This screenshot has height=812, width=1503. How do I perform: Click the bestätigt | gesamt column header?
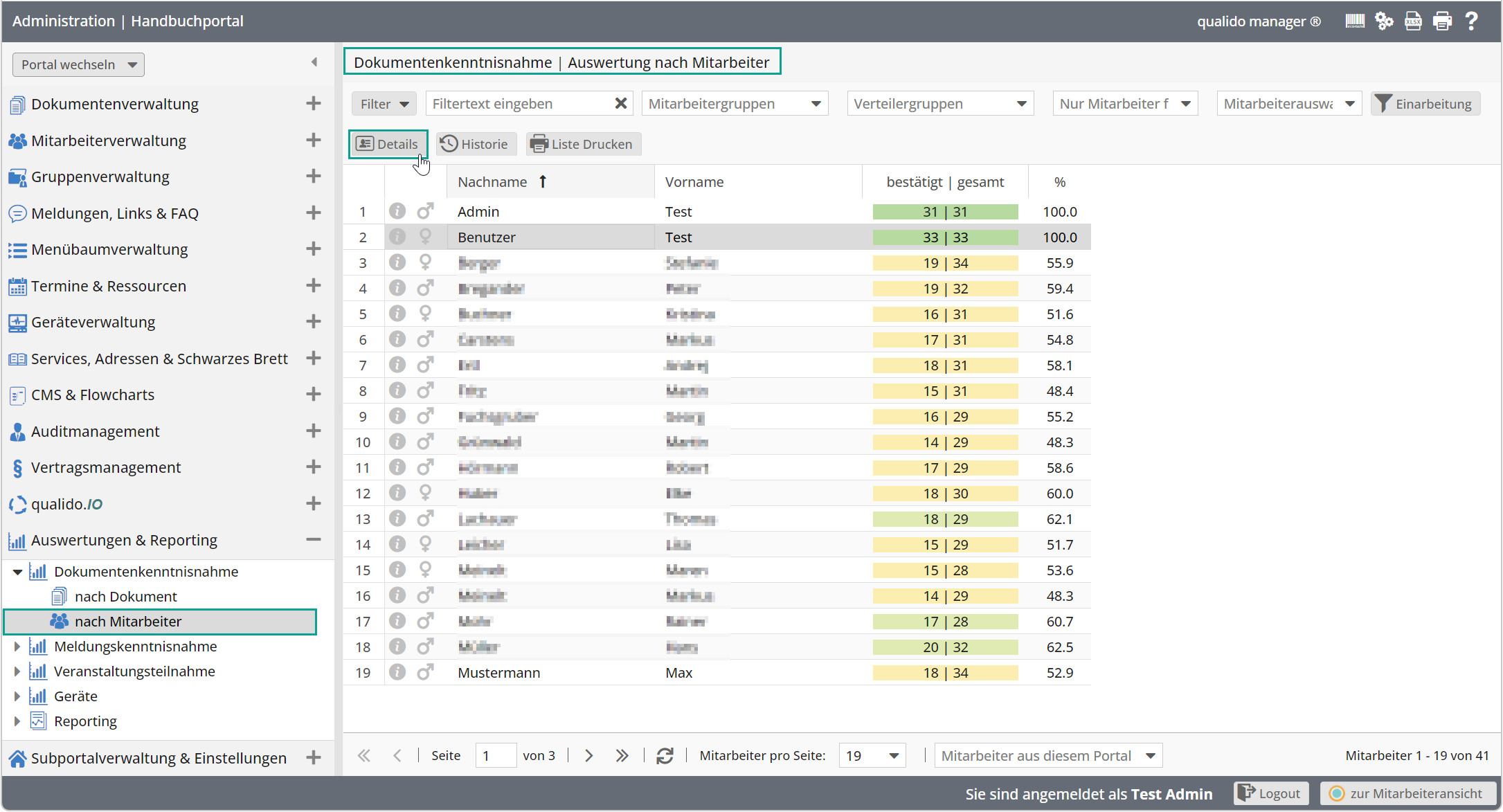[945, 182]
